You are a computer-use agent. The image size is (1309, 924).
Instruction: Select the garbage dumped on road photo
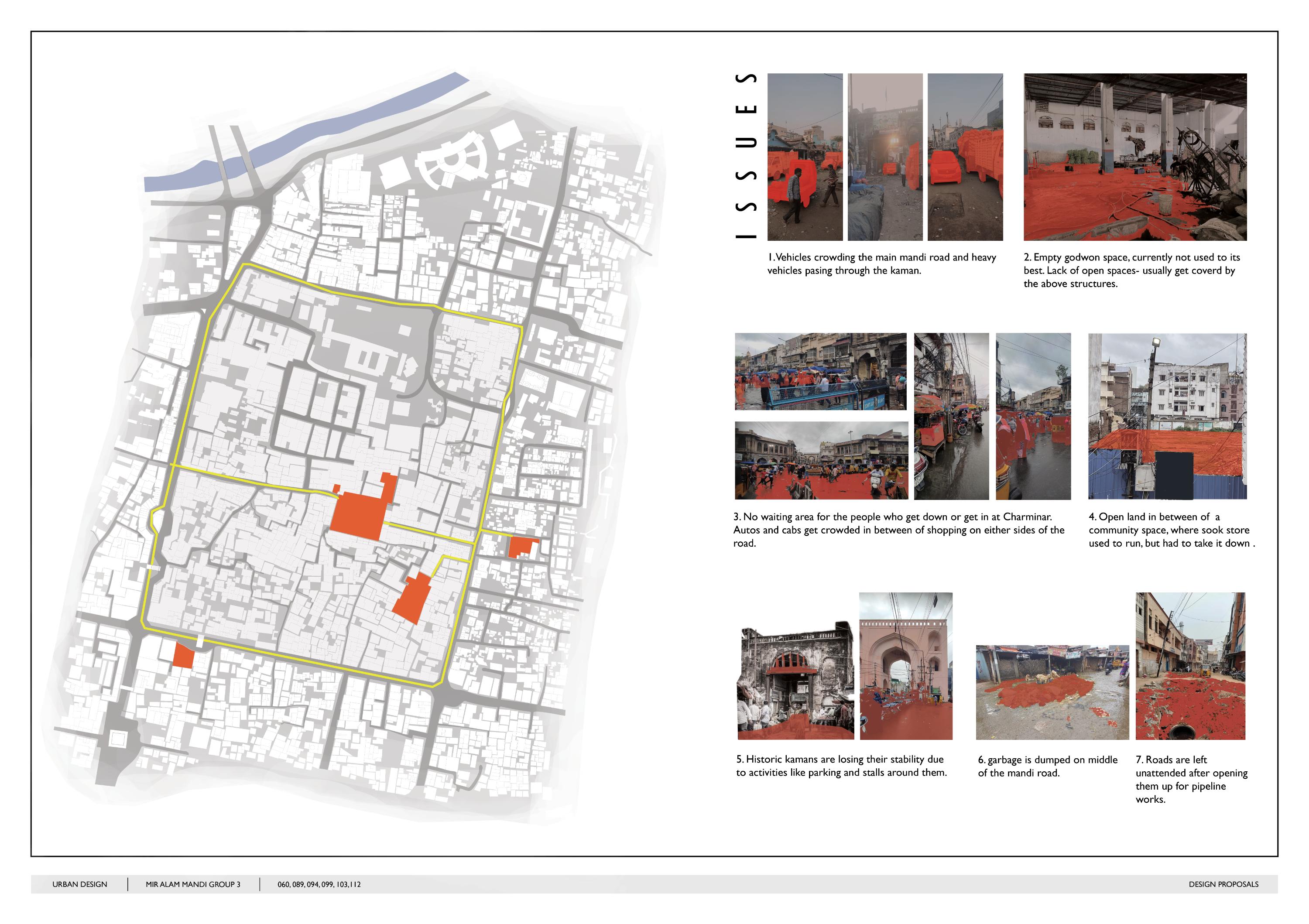(x=1052, y=692)
